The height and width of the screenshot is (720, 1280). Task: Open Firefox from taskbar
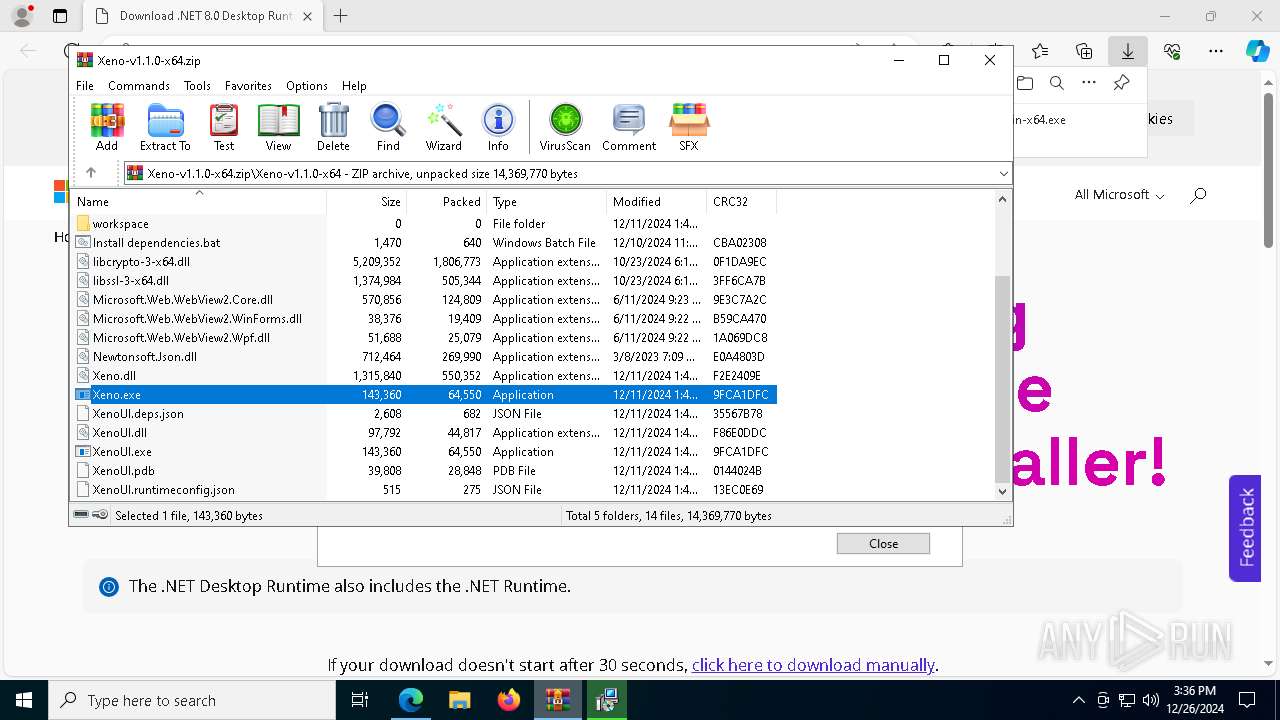click(x=509, y=700)
